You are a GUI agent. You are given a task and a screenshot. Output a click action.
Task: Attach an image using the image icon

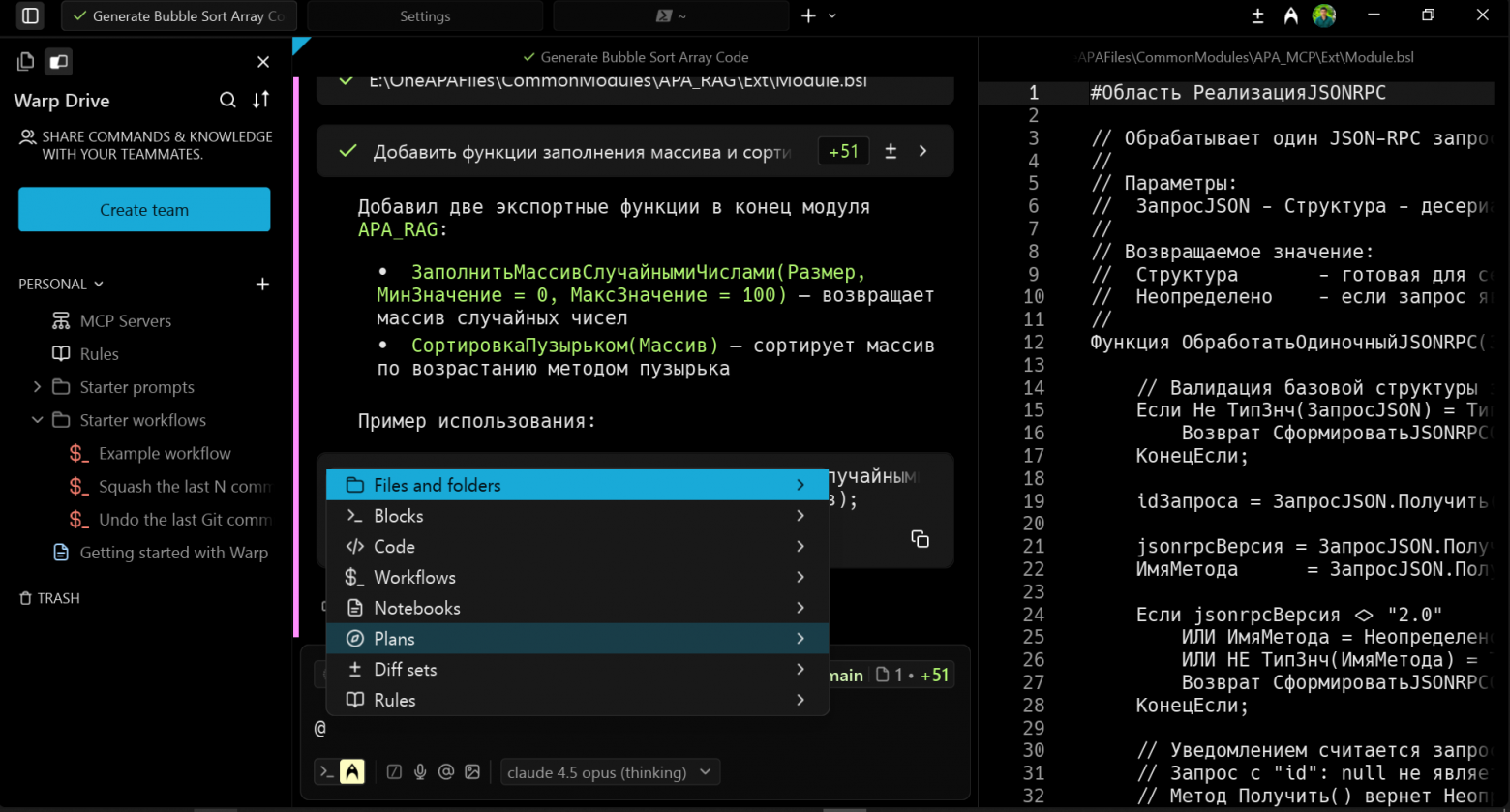(x=472, y=771)
